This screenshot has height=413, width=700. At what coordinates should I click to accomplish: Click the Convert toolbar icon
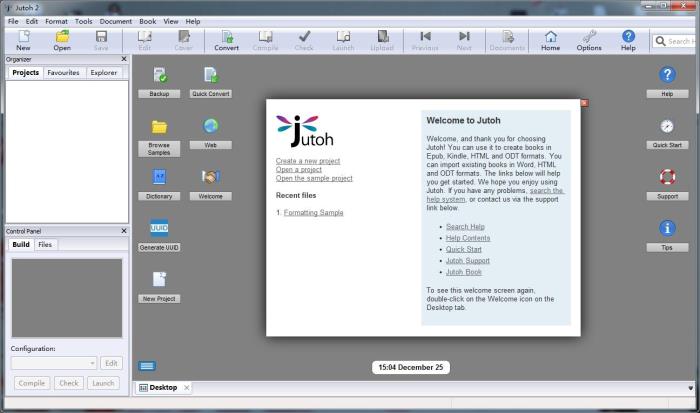coord(226,41)
